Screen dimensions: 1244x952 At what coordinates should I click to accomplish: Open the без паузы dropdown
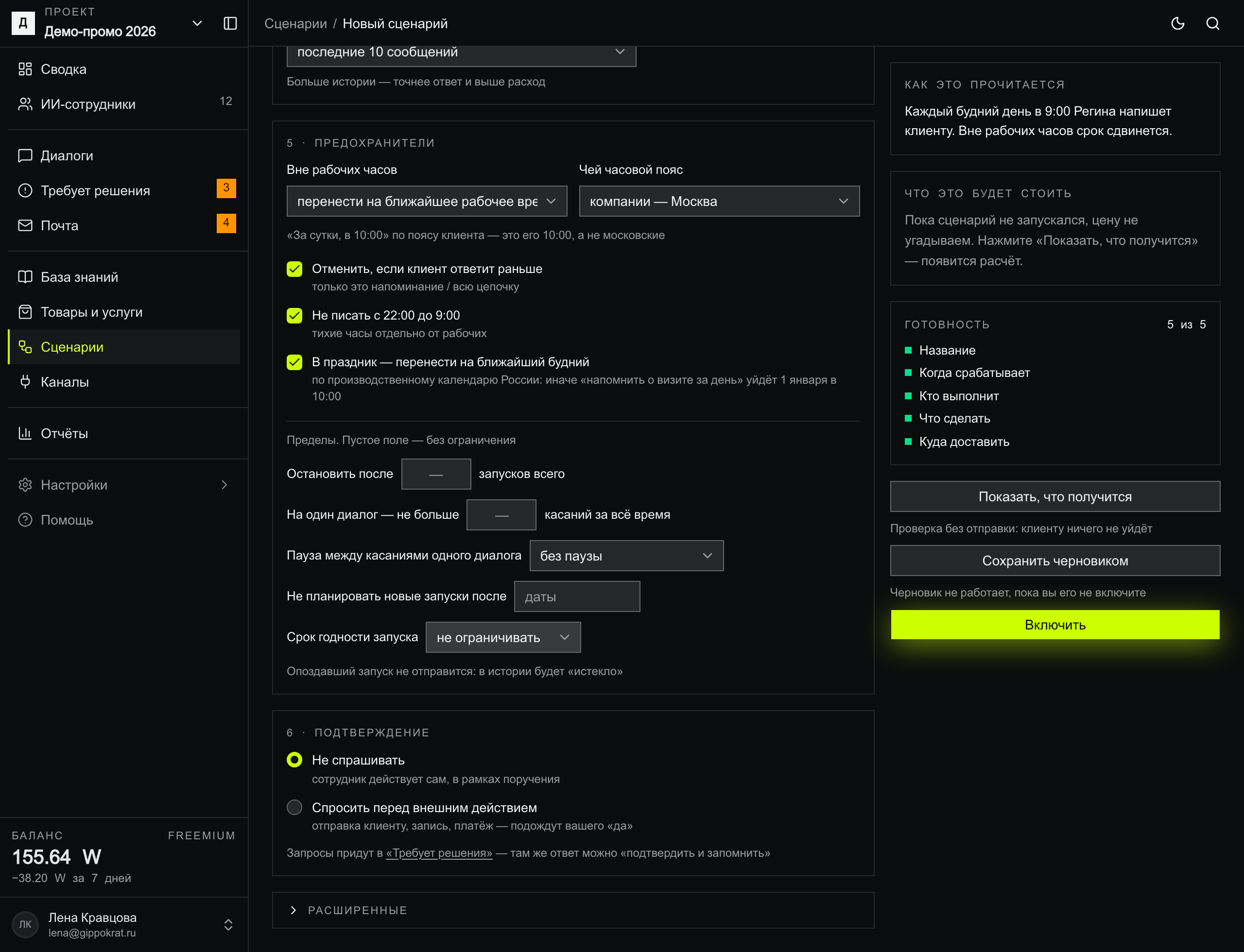626,556
